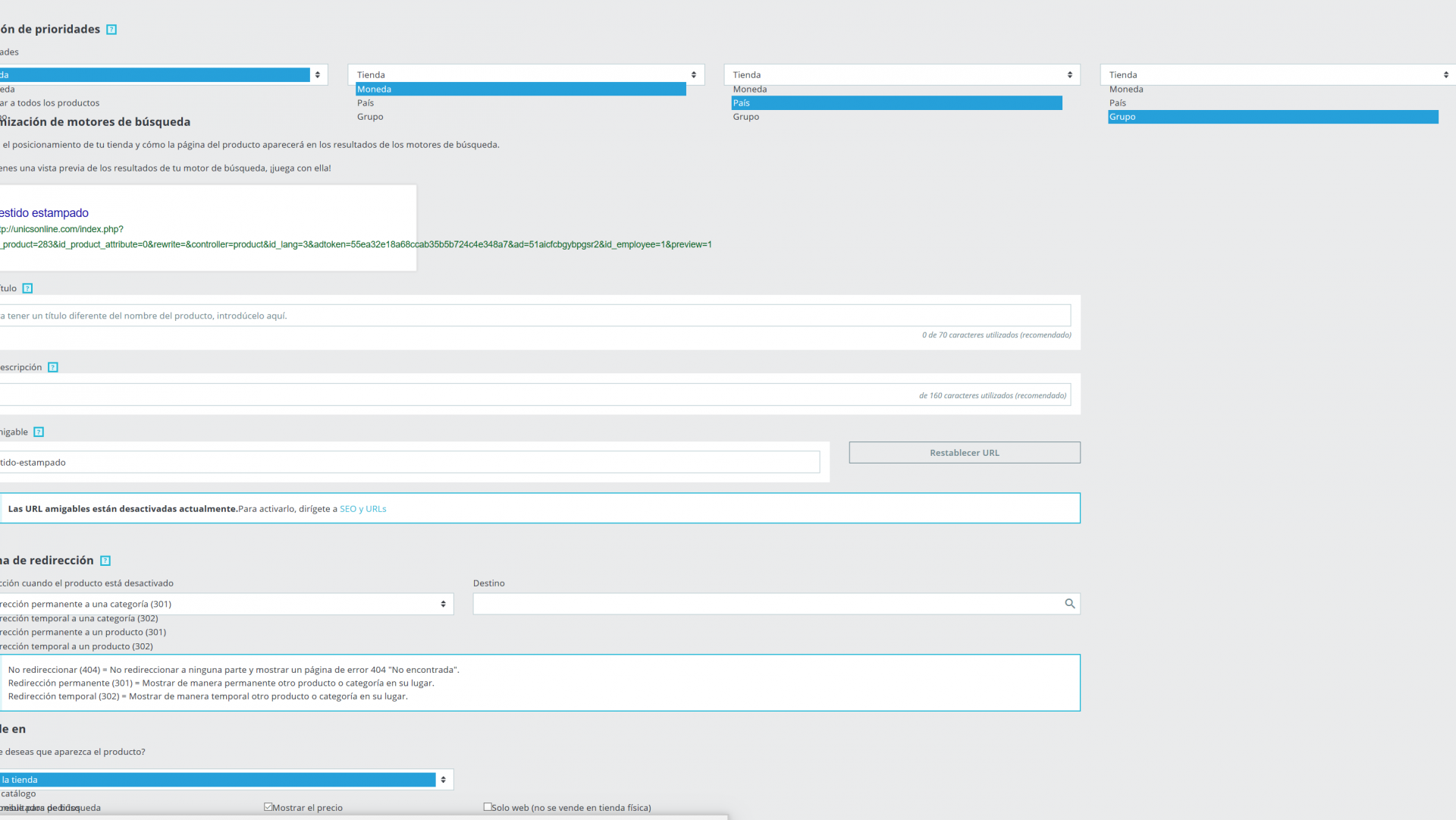Screen dimensions: 1456x820
Task: Uncheck Mostrar el precio checkbox
Action: pos(268,807)
